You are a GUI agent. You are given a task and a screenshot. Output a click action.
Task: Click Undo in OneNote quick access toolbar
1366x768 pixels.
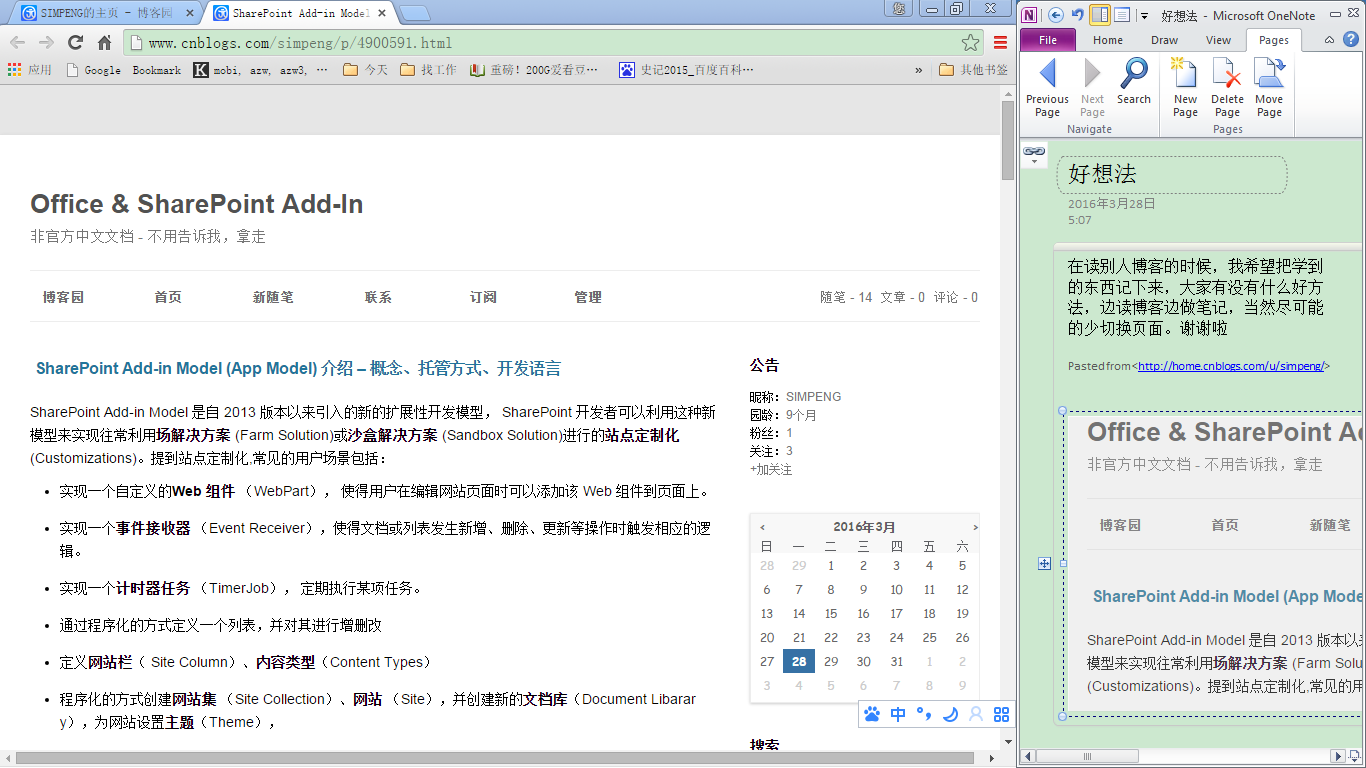(x=1077, y=15)
